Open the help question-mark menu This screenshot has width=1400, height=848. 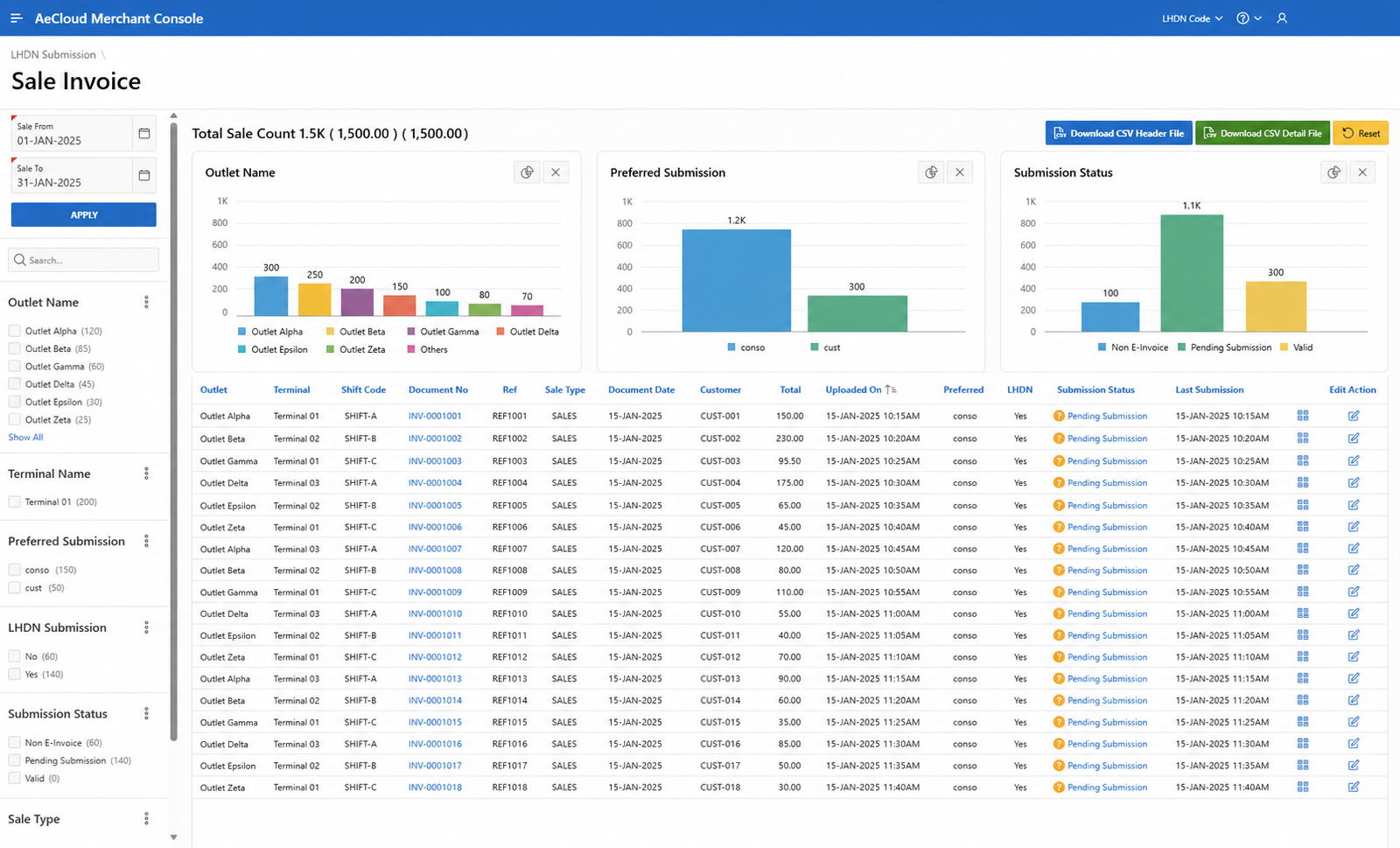[x=1249, y=18]
